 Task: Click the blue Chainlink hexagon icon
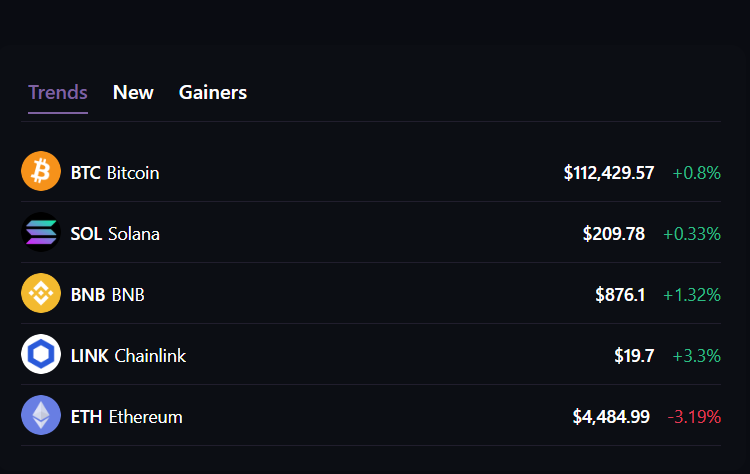[41, 355]
